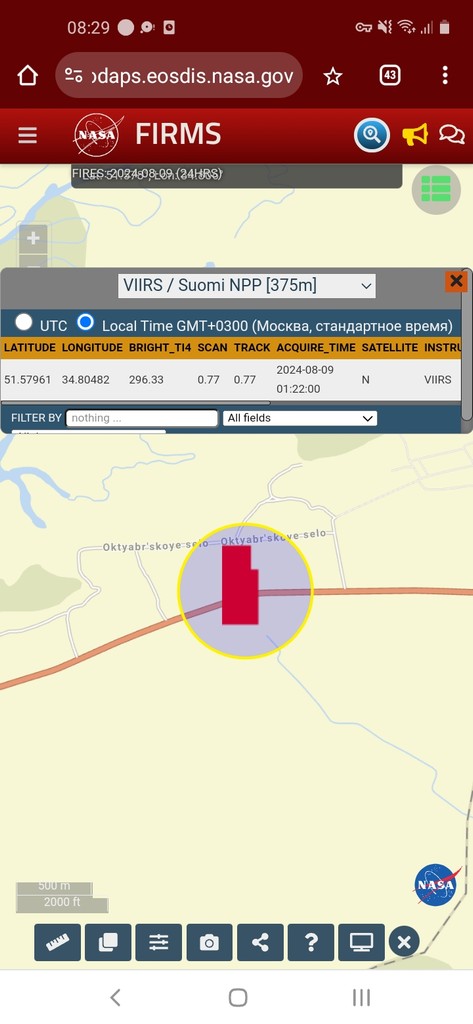Sort by the LATITUDE column header
Screen dimensions: 473x1024
[x=30, y=347]
